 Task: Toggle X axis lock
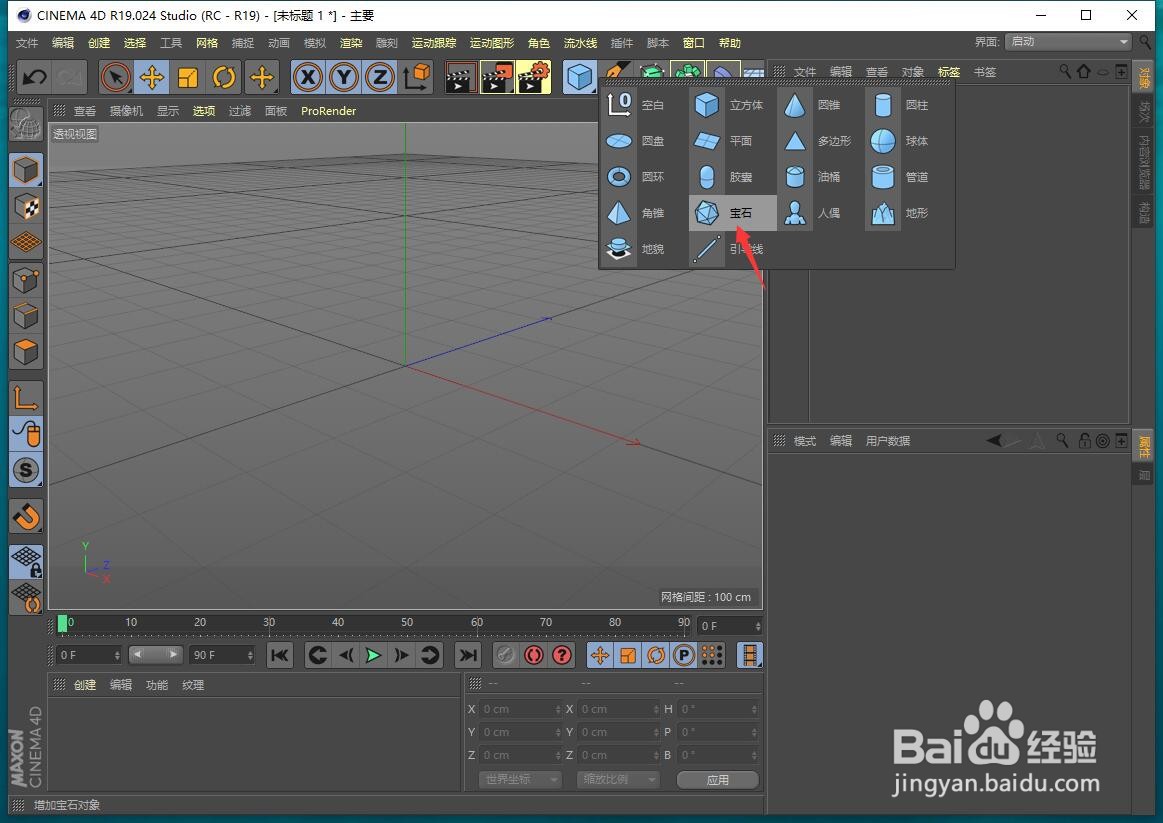pyautogui.click(x=308, y=77)
